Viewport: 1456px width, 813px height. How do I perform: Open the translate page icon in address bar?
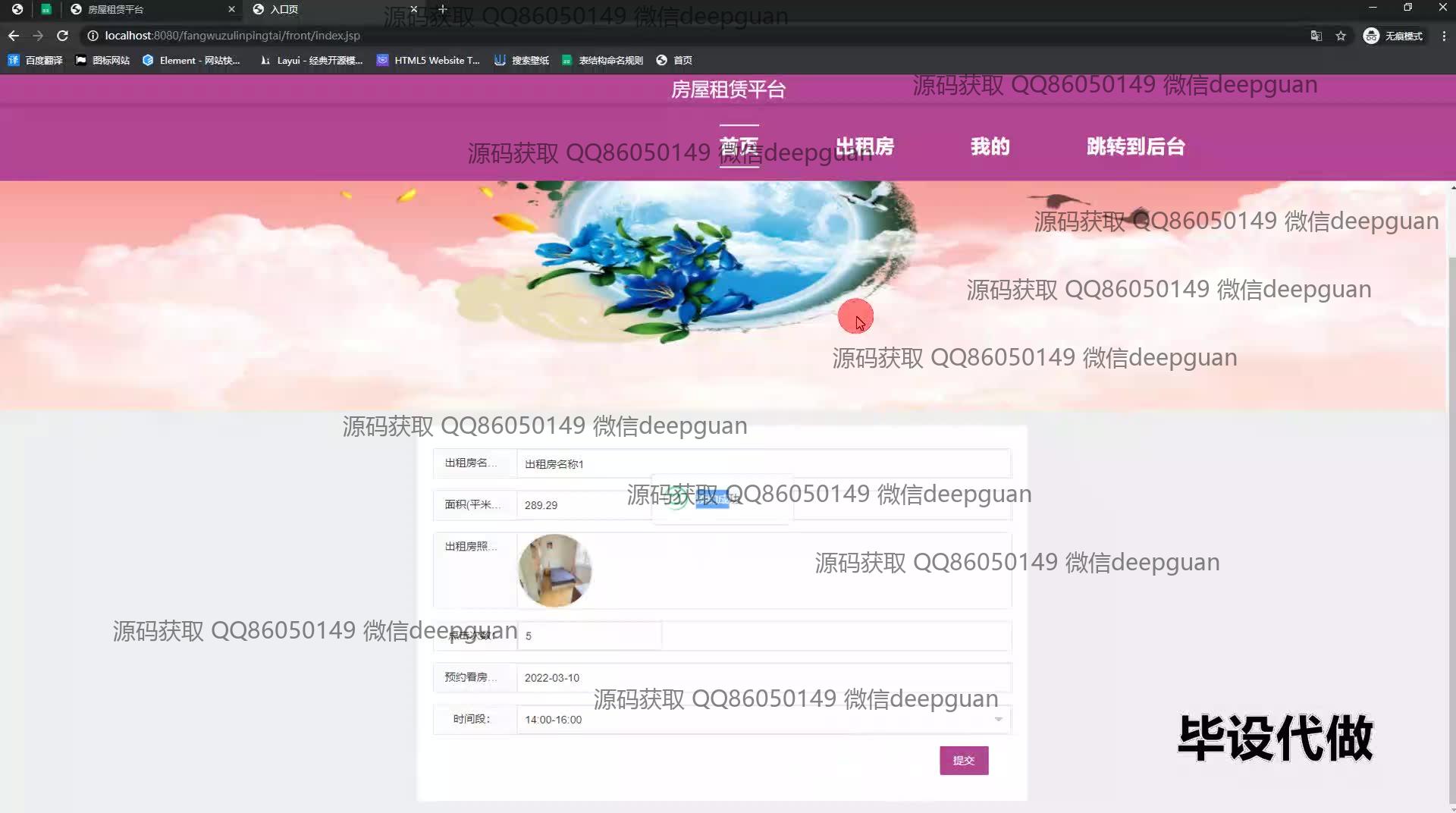point(1316,36)
